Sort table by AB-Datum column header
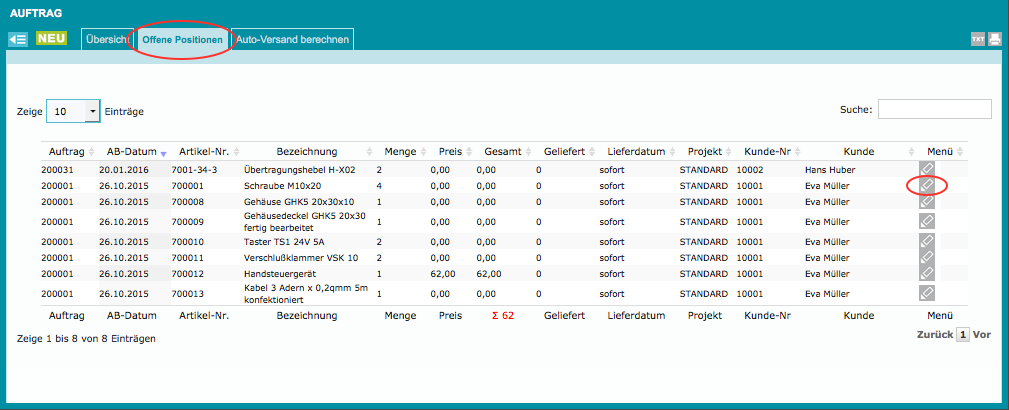The image size is (1009, 410). [x=131, y=151]
